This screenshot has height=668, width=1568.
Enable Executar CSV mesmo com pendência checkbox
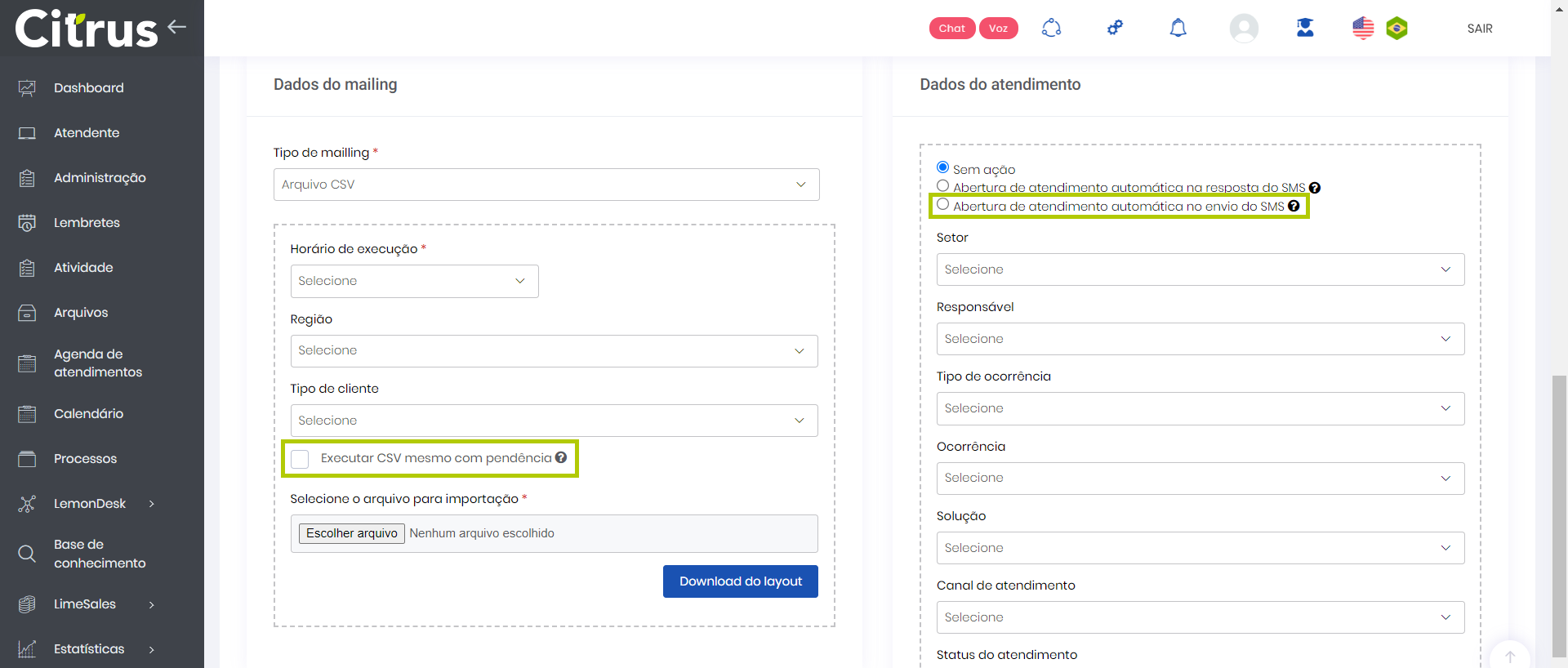tap(301, 459)
